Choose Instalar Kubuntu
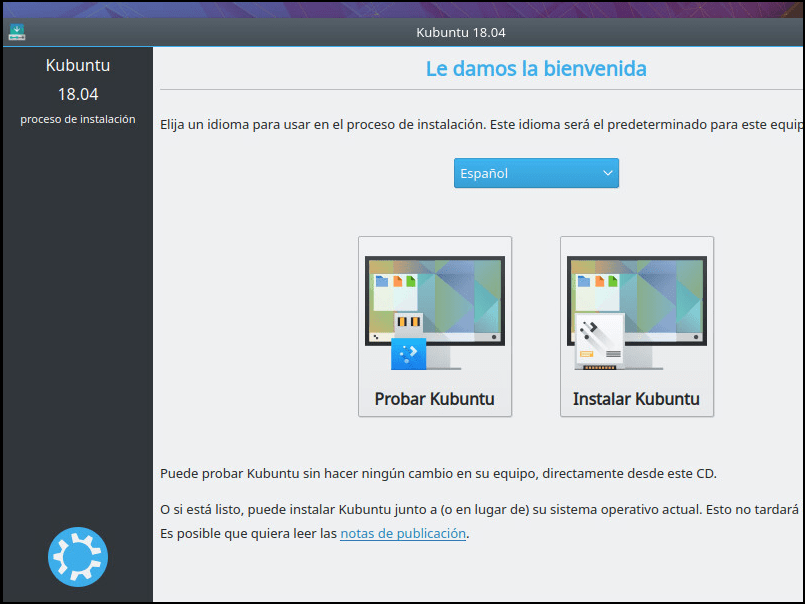 [x=636, y=398]
